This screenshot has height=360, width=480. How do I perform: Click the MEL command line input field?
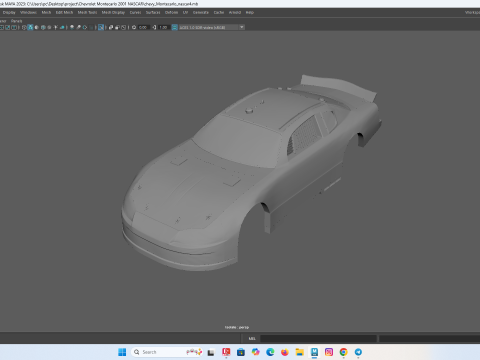(x=318, y=338)
